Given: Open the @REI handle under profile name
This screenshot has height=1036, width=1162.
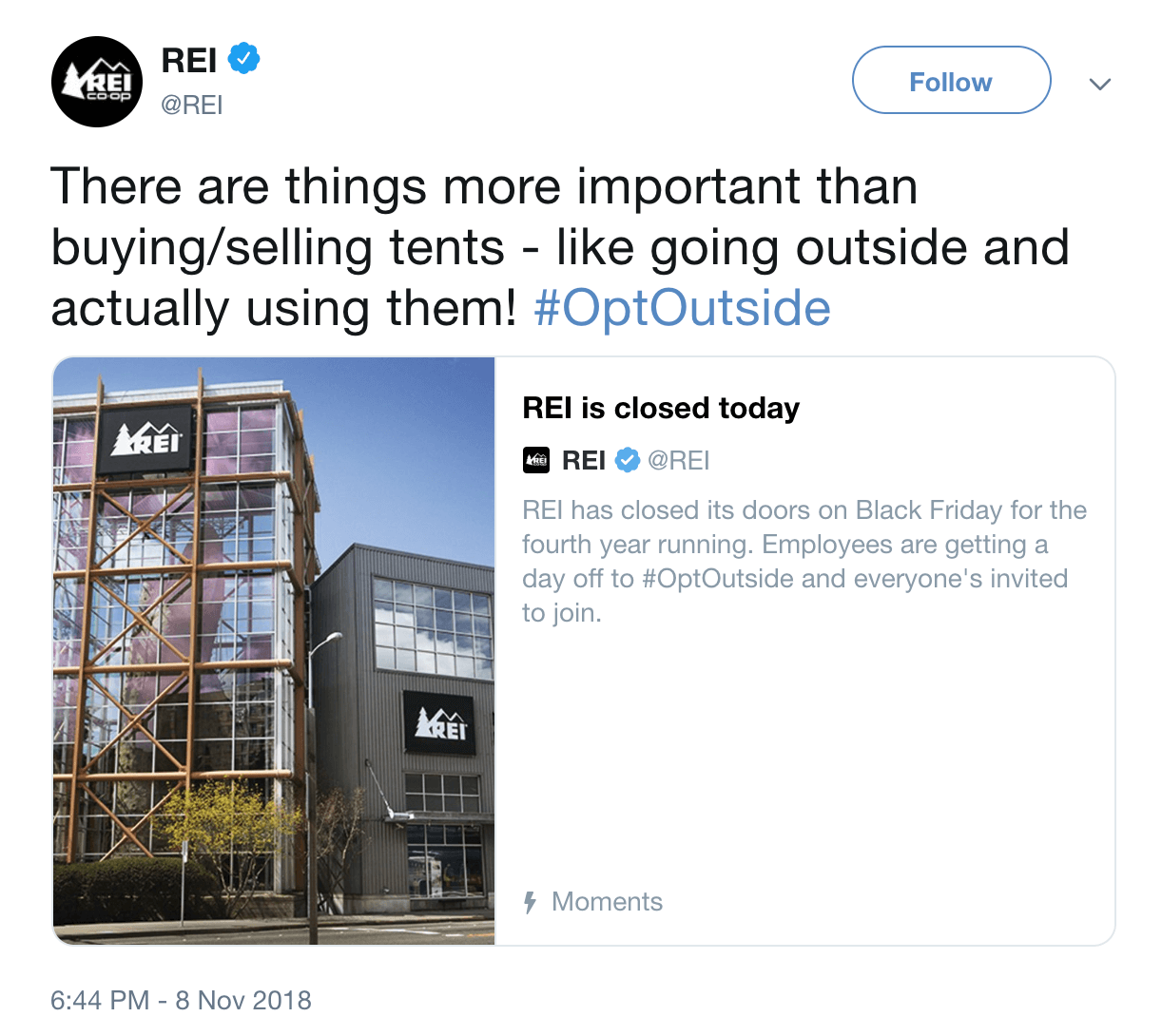Looking at the screenshot, I should 192,105.
